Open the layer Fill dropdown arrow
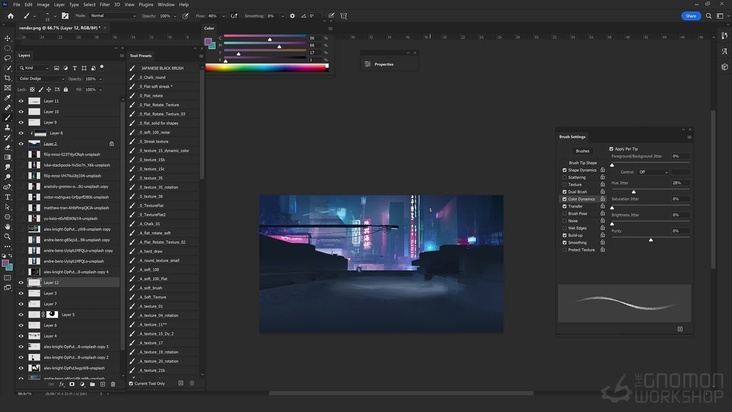 tap(100, 90)
